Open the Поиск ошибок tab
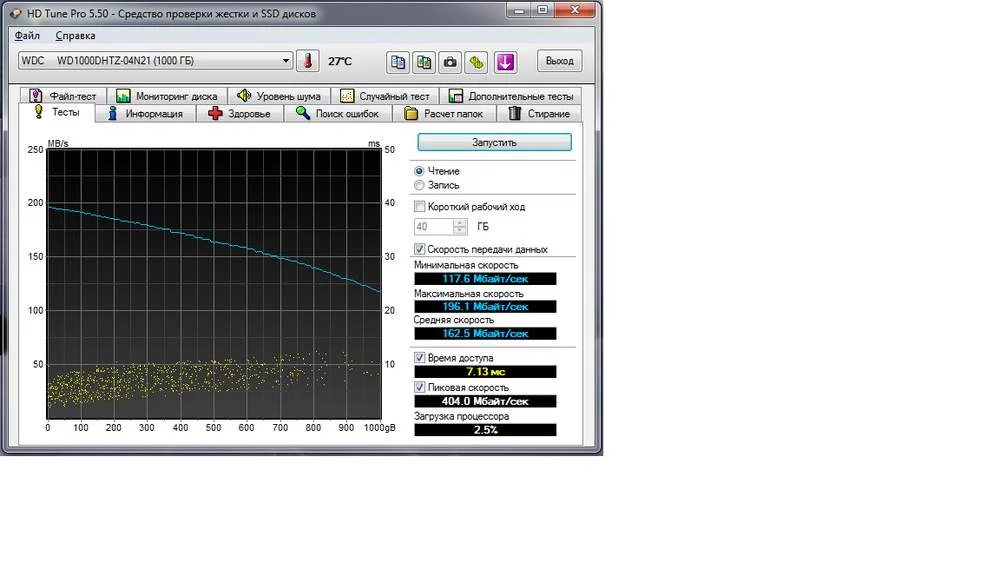 tap(339, 114)
